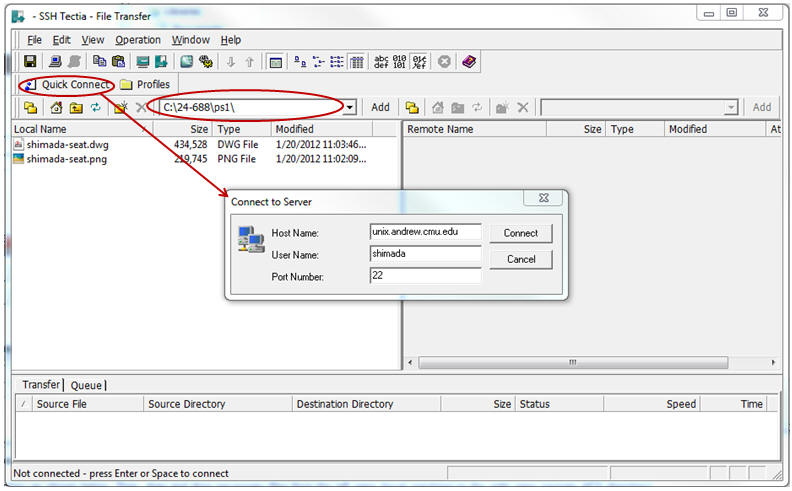
Task: Click greyed Add button beside remote path
Action: tap(762, 107)
